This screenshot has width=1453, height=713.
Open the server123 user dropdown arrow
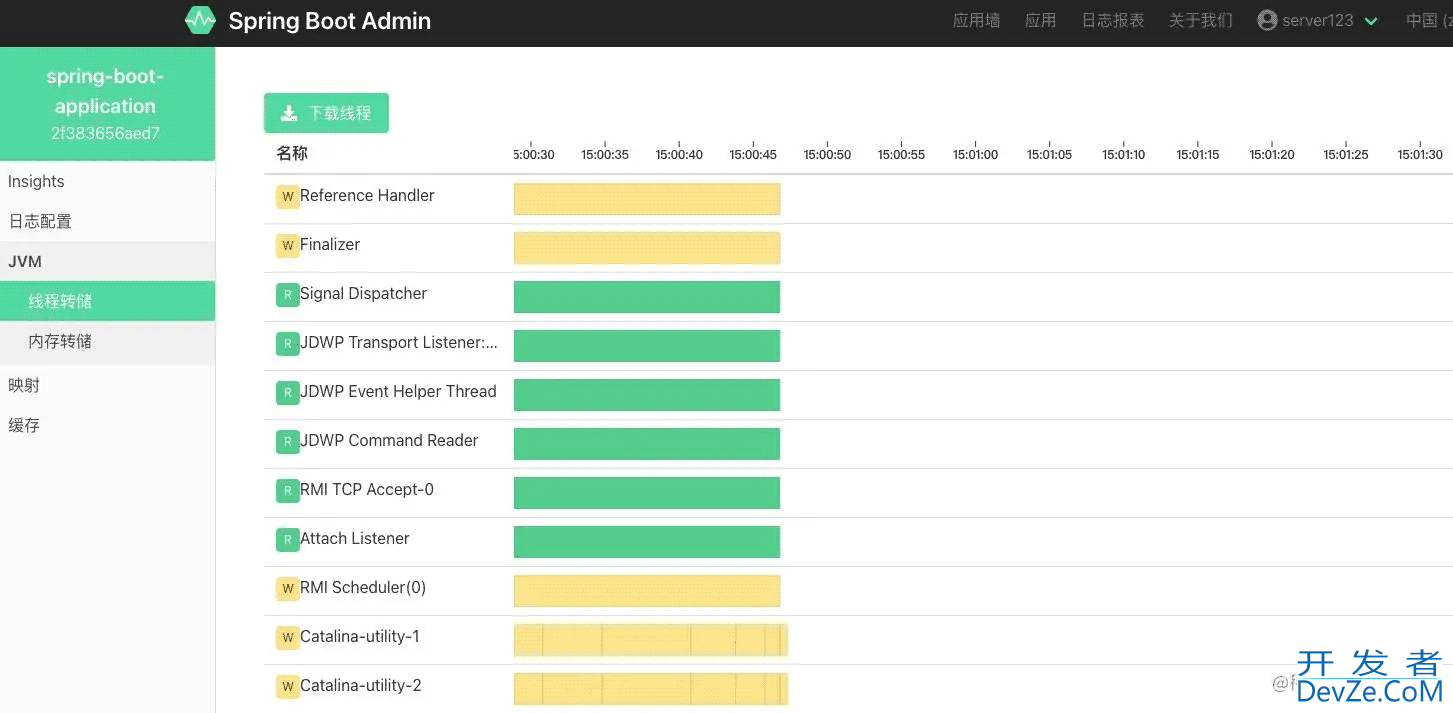(x=1371, y=21)
